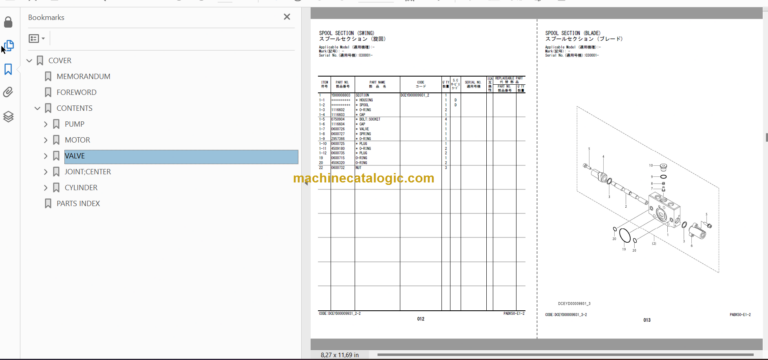This screenshot has height=360, width=768.
Task: Go to the JOINT;CENTER bookmark
Action: (88, 172)
